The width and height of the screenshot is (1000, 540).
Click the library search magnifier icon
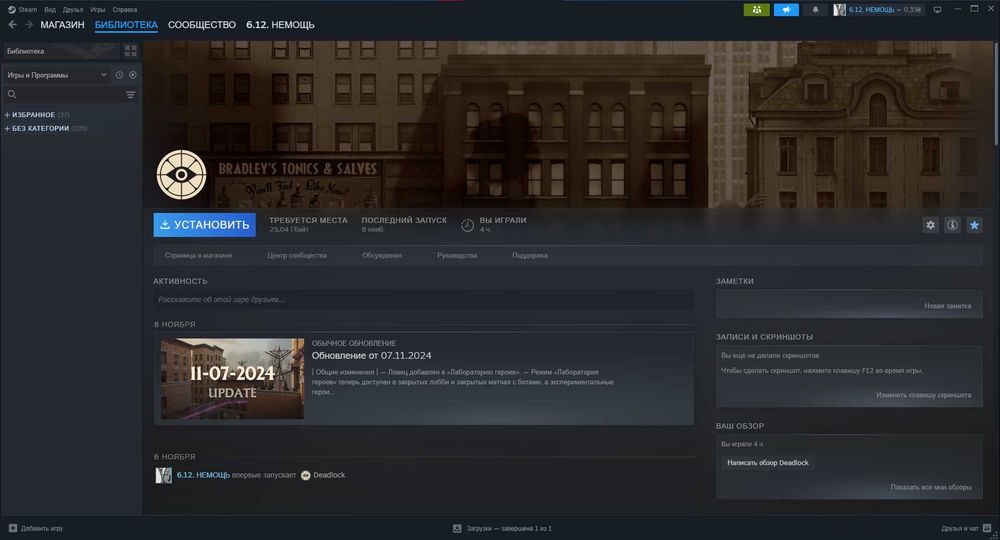(x=11, y=94)
